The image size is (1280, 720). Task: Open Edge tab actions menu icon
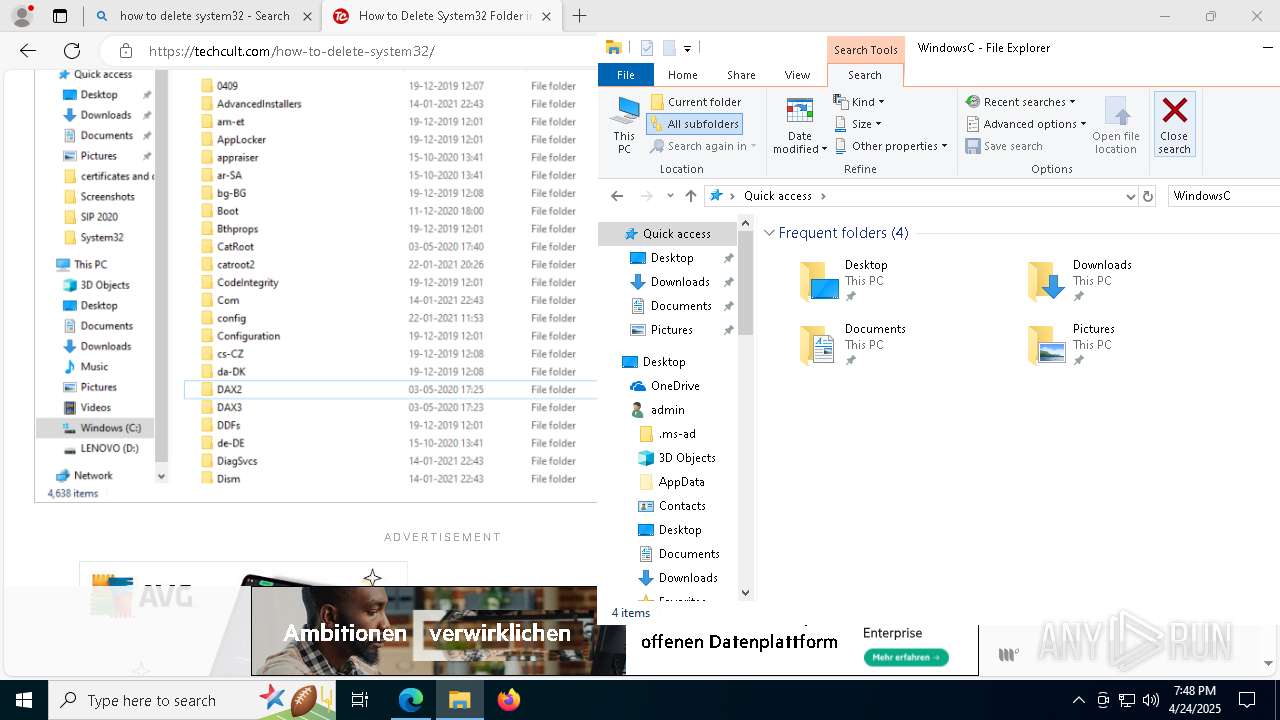60,16
